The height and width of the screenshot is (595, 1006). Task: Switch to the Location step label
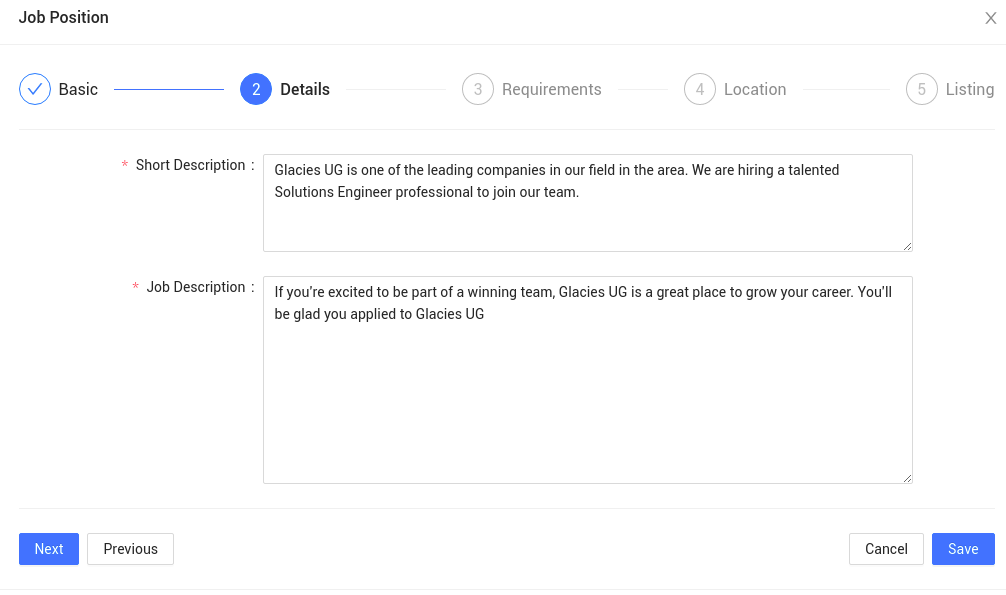(755, 89)
